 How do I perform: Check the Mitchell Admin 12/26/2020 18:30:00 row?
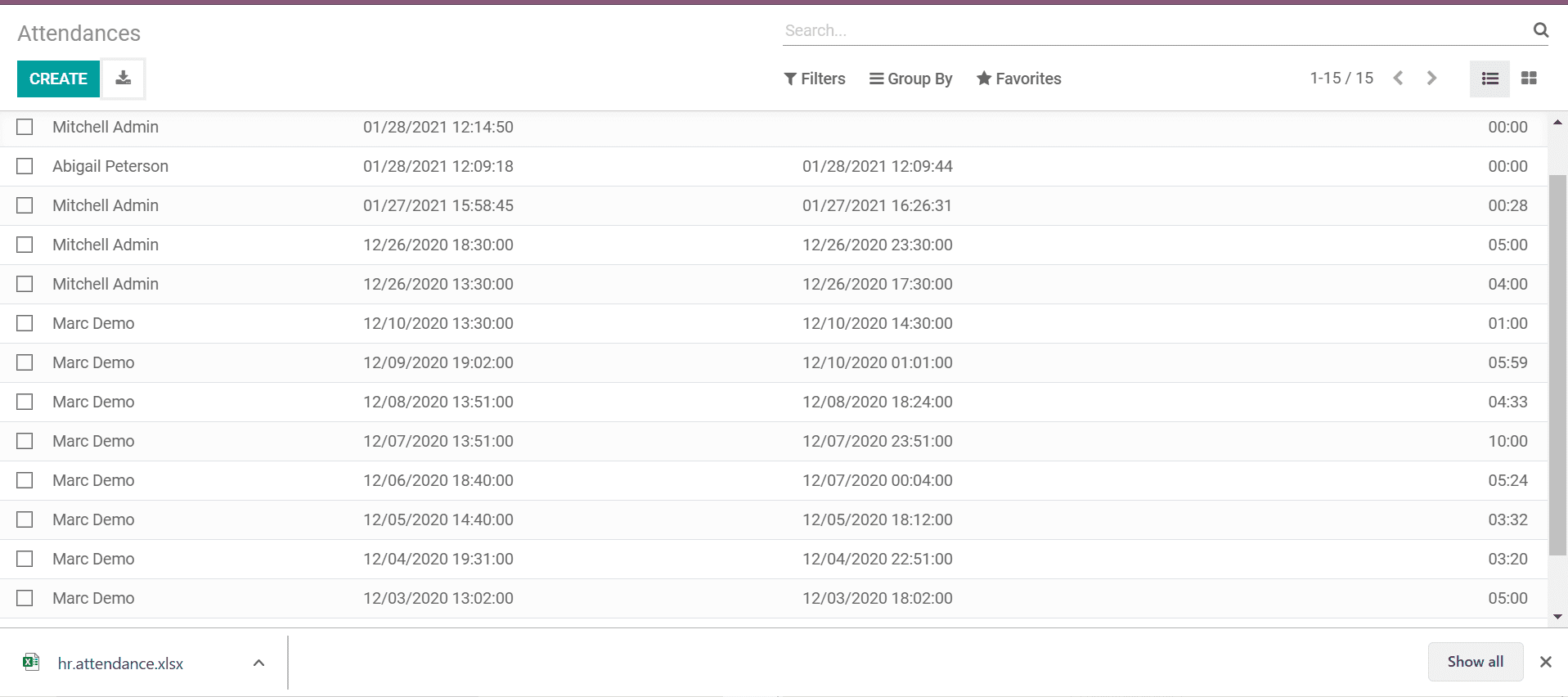click(x=25, y=245)
